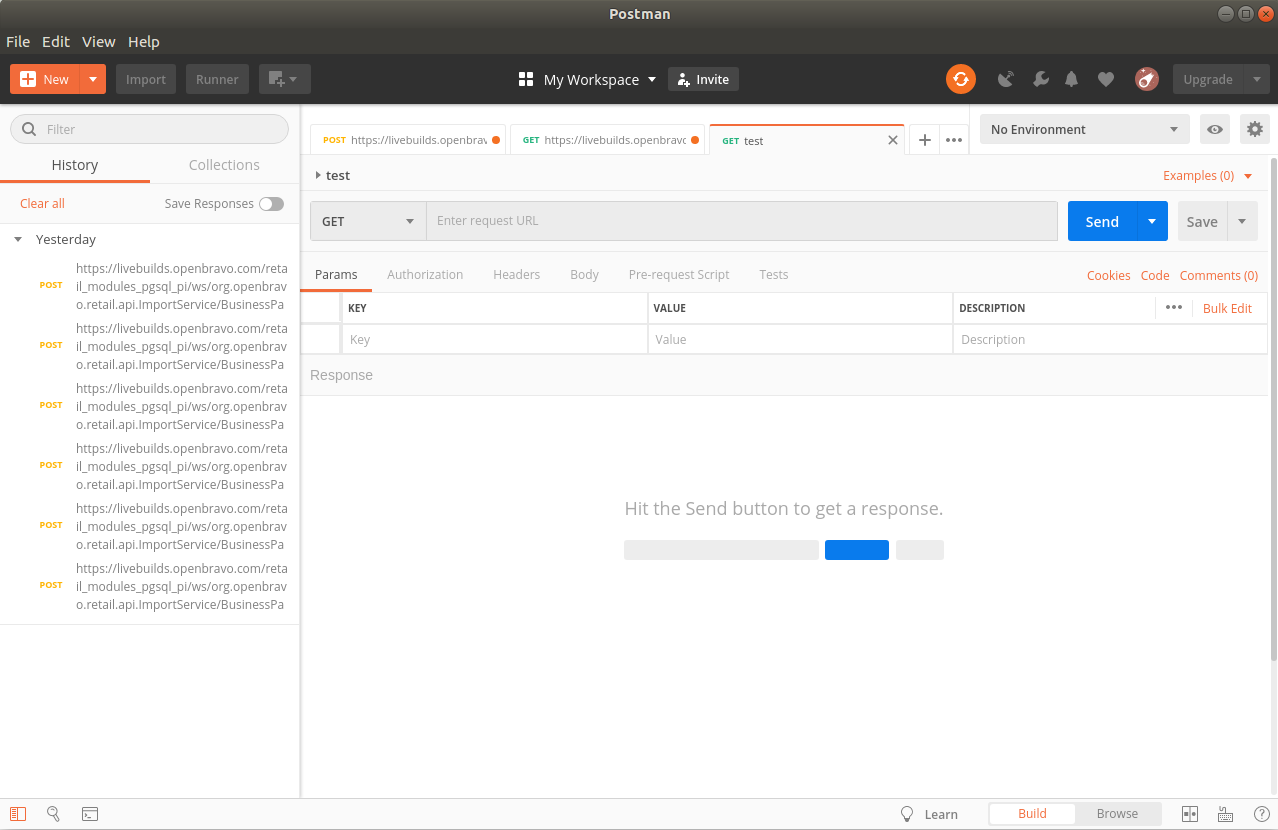Screen dimensions: 1278x830
Task: Open the satellite interceptor capture icon
Action: (1006, 79)
